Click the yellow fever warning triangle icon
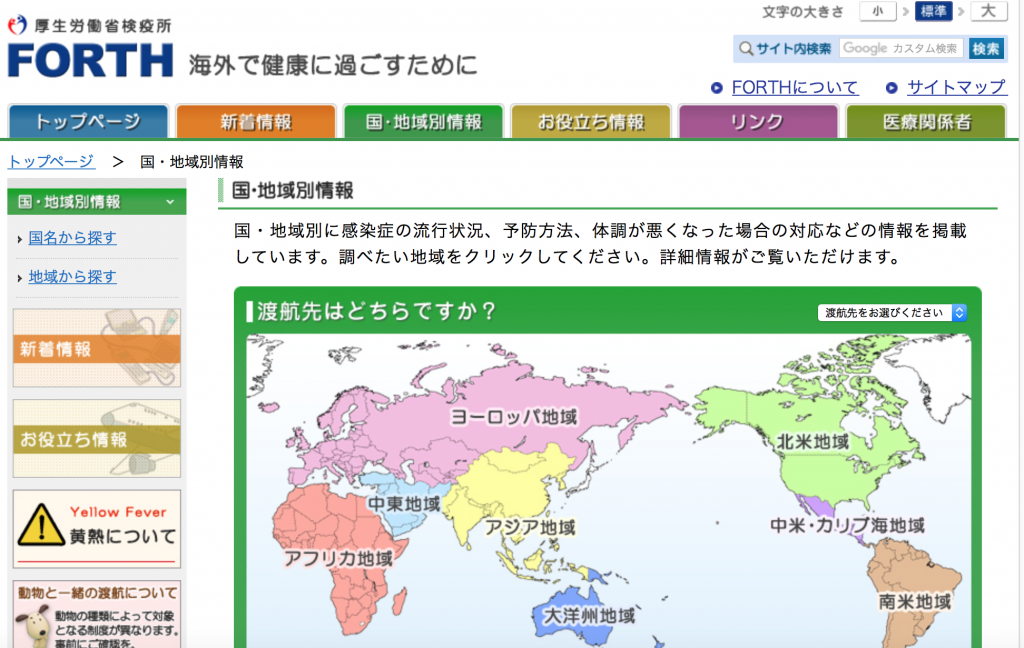Image resolution: width=1024 pixels, height=648 pixels. [x=41, y=525]
